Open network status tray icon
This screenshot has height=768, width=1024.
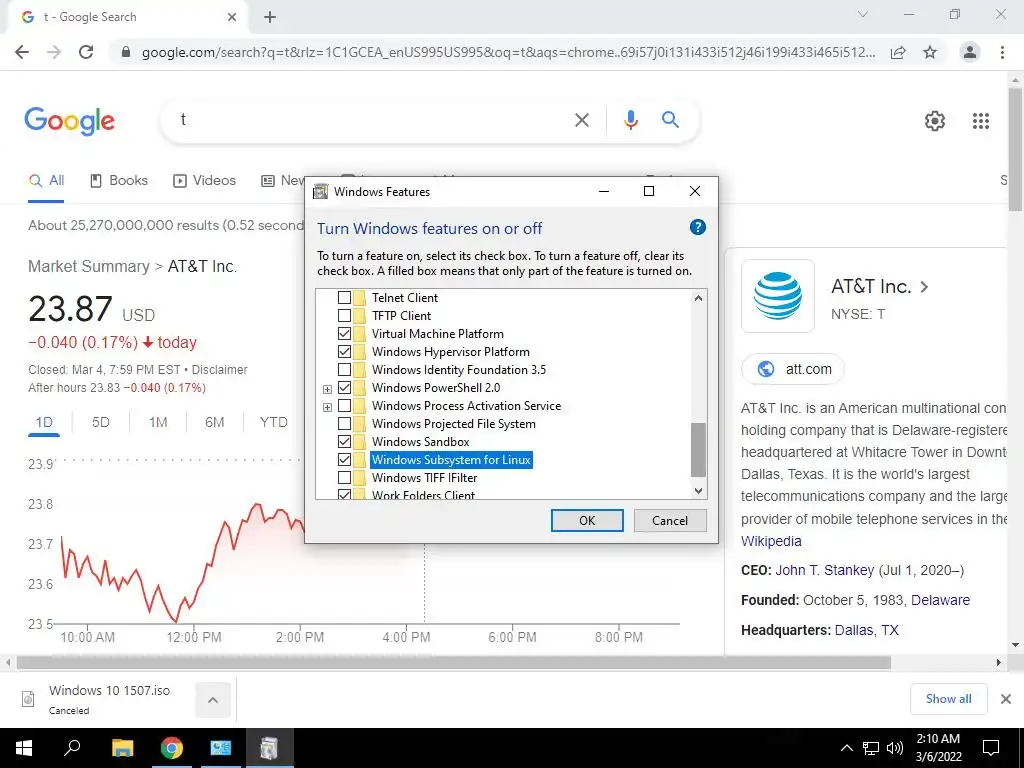tap(871, 748)
